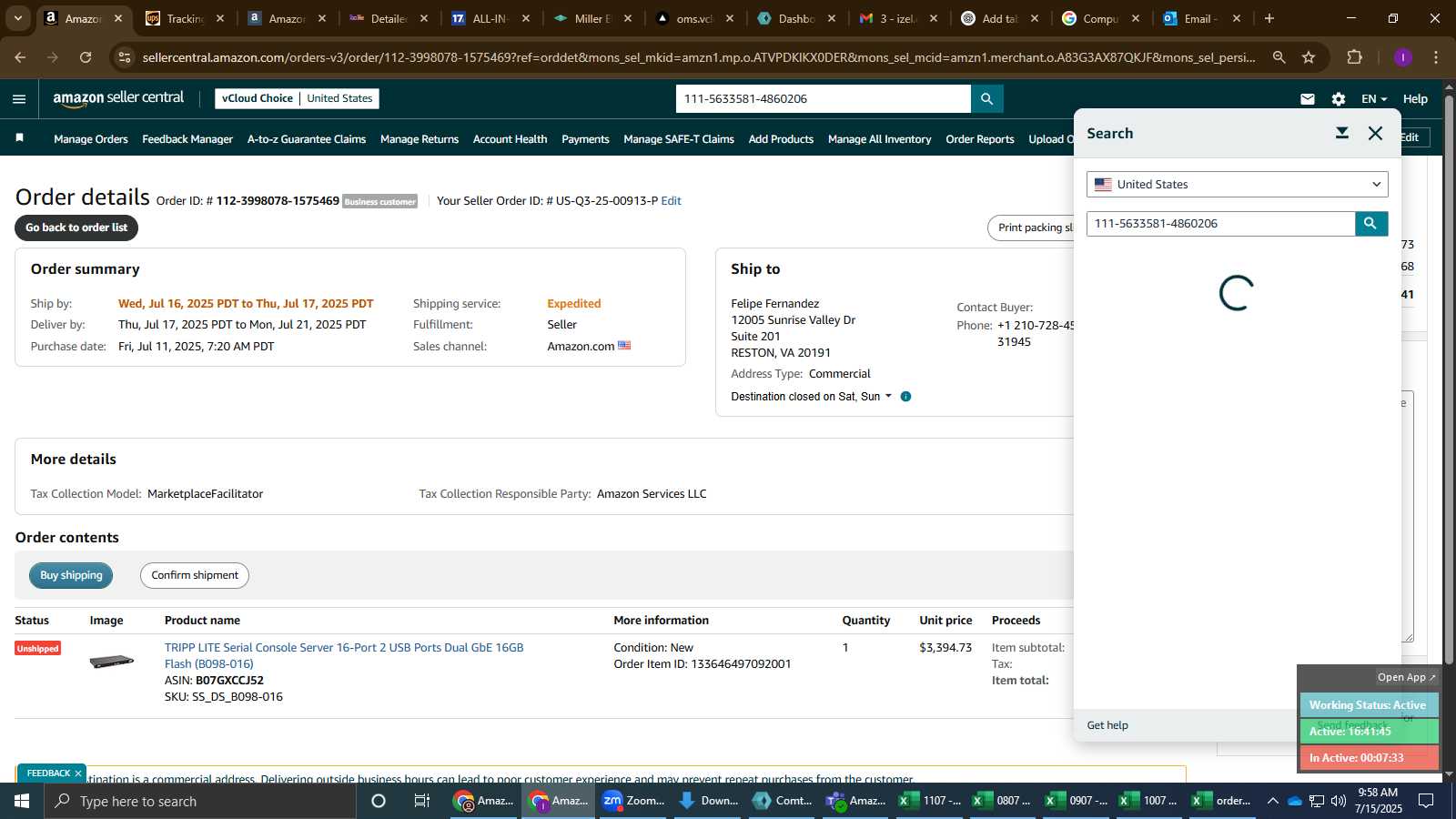Click the Search panel order ID field
1456x819 pixels.
coord(1221,223)
